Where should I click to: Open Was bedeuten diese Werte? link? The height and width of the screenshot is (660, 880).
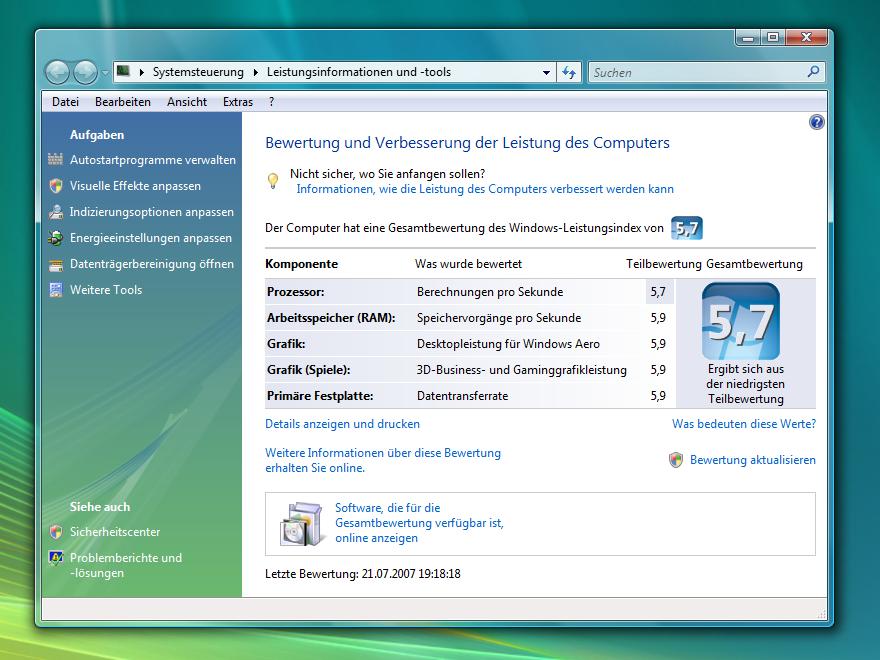tap(744, 424)
